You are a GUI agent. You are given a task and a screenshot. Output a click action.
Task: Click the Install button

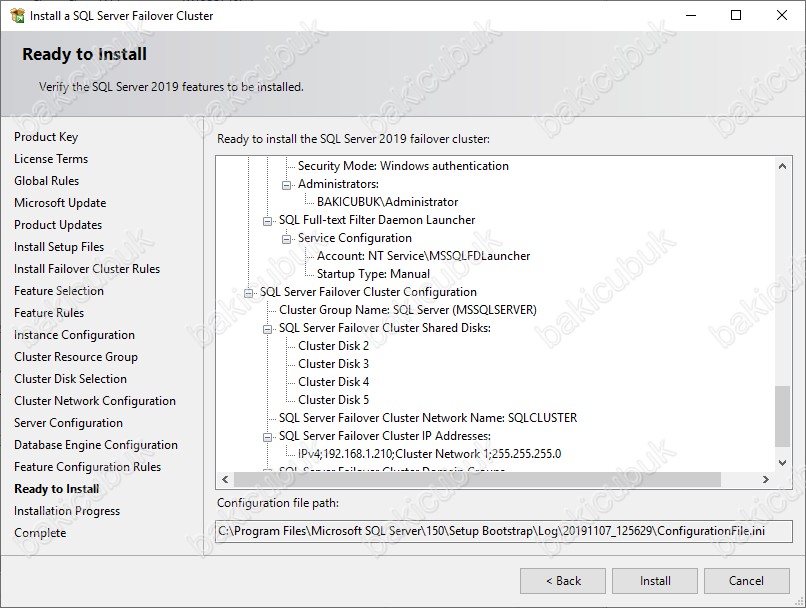655,581
